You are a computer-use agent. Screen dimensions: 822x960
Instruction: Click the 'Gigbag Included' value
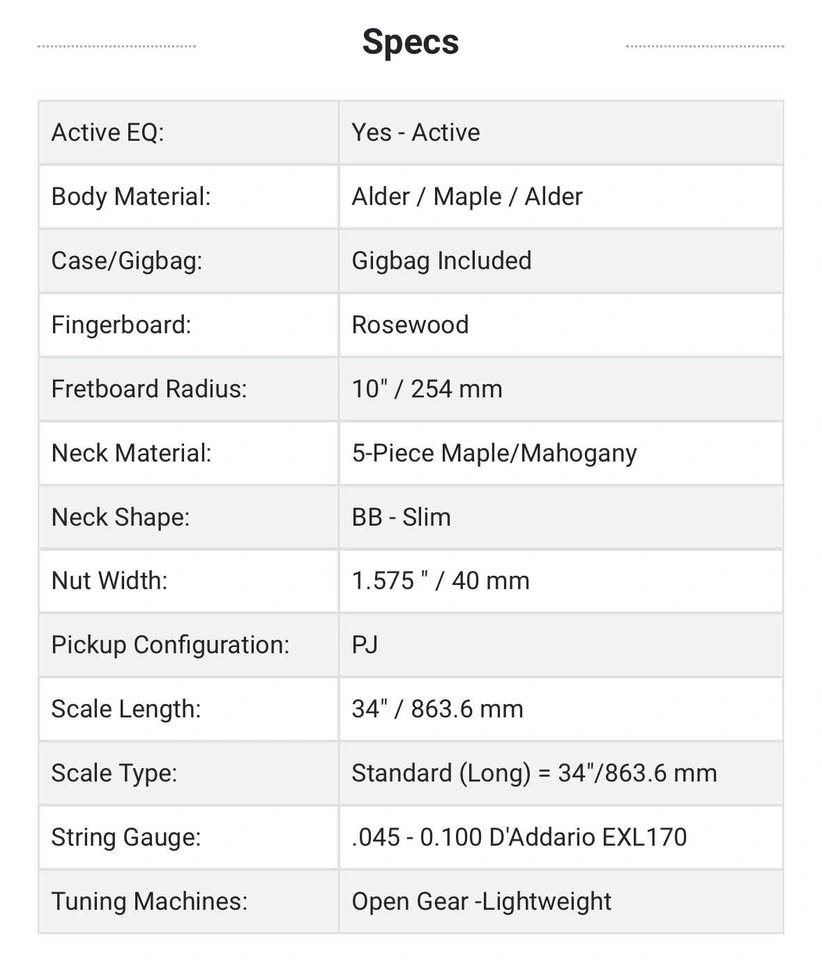tap(441, 261)
